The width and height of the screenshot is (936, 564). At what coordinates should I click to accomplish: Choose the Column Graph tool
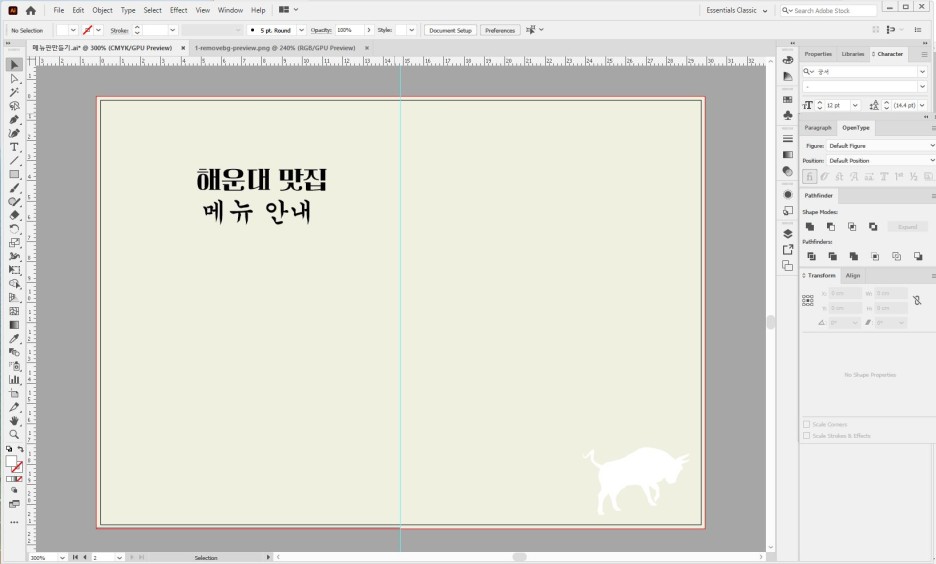[x=14, y=380]
